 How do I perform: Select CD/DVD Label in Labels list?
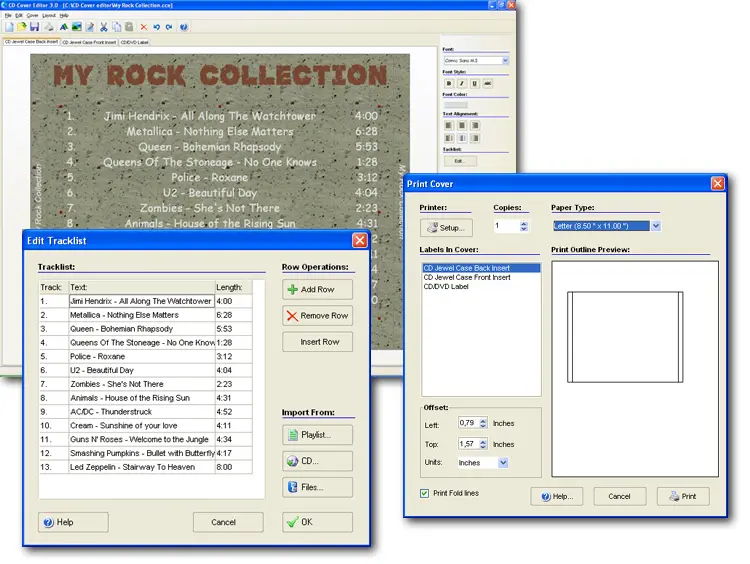[446, 287]
